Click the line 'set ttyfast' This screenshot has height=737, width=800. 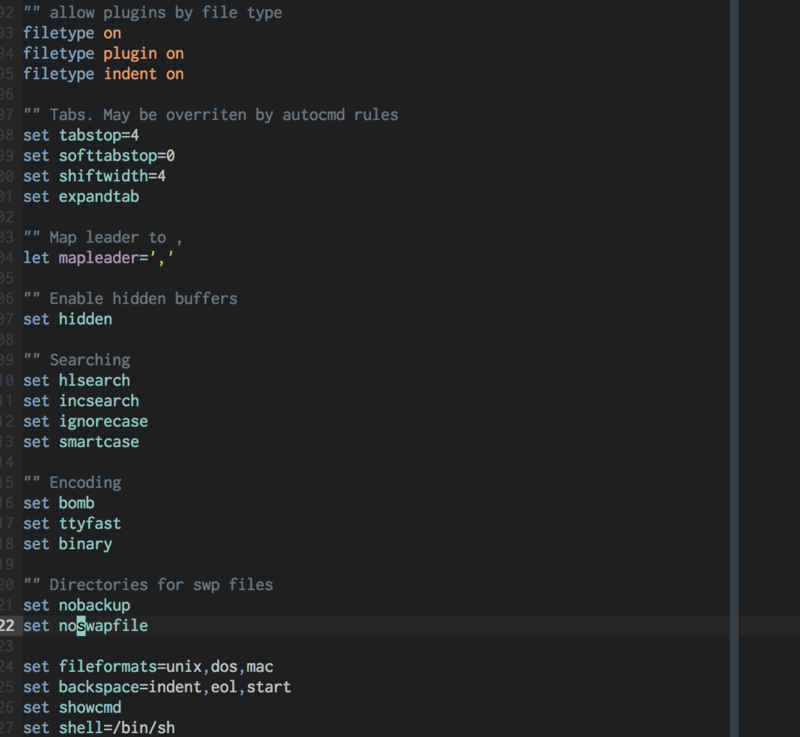click(72, 523)
